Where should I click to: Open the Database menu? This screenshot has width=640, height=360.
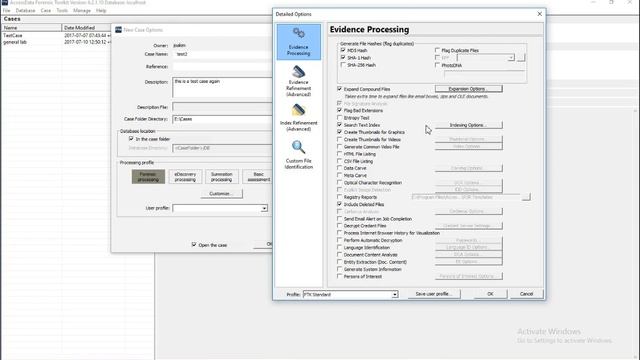25,11
